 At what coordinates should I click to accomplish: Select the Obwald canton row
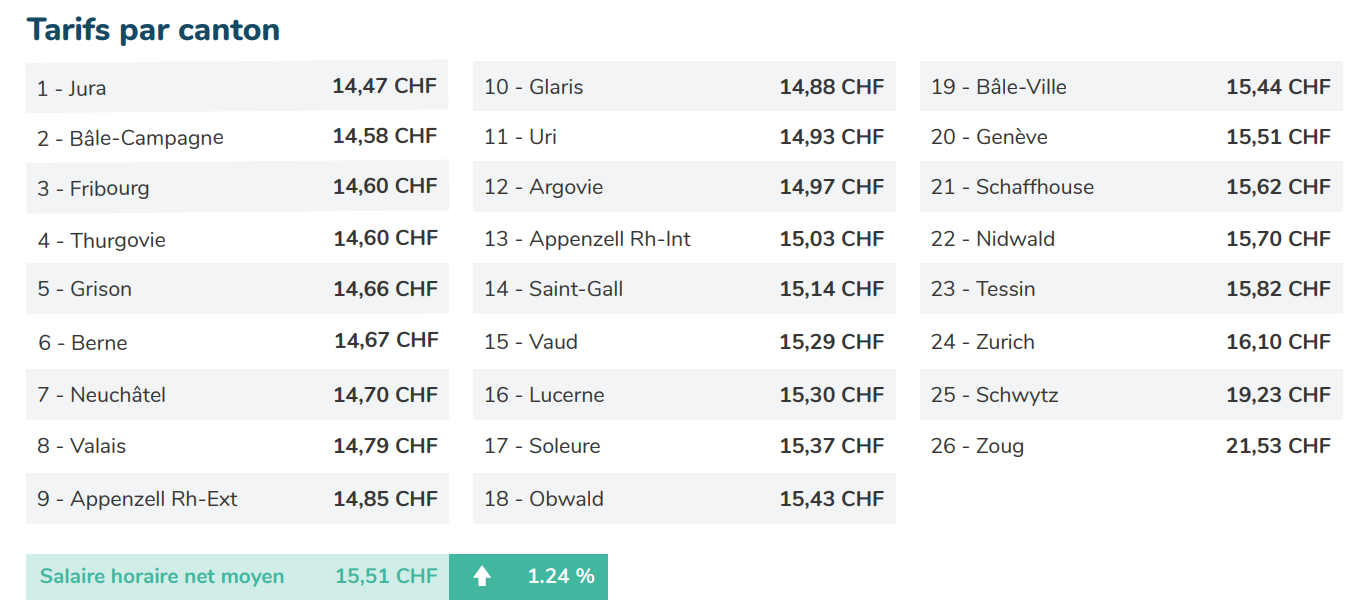[684, 499]
